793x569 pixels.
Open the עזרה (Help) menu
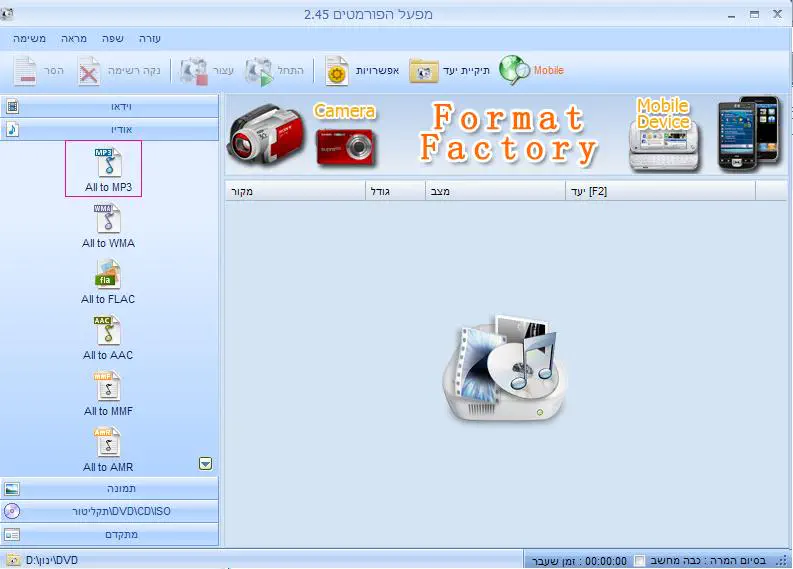point(149,38)
